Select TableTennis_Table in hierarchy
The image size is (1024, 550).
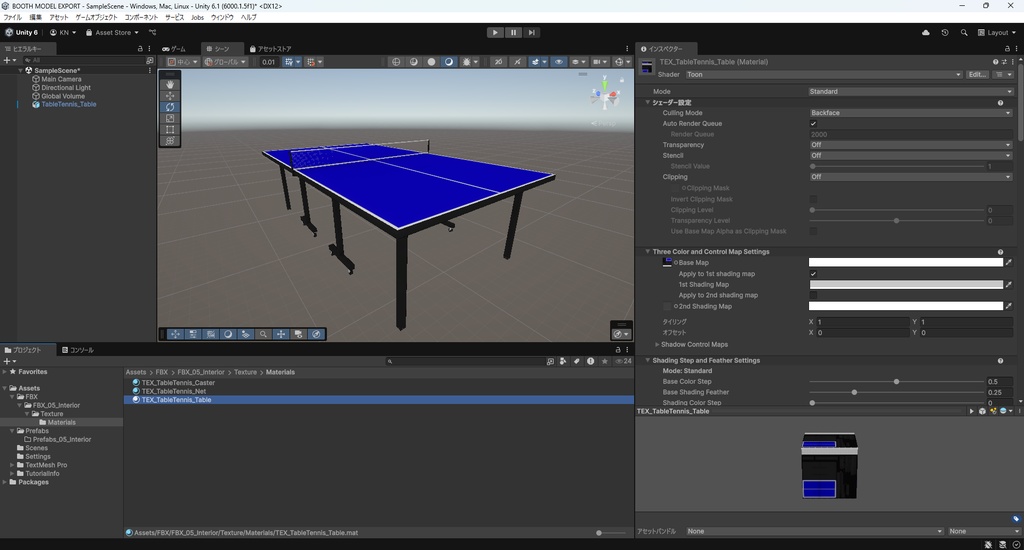(x=69, y=104)
